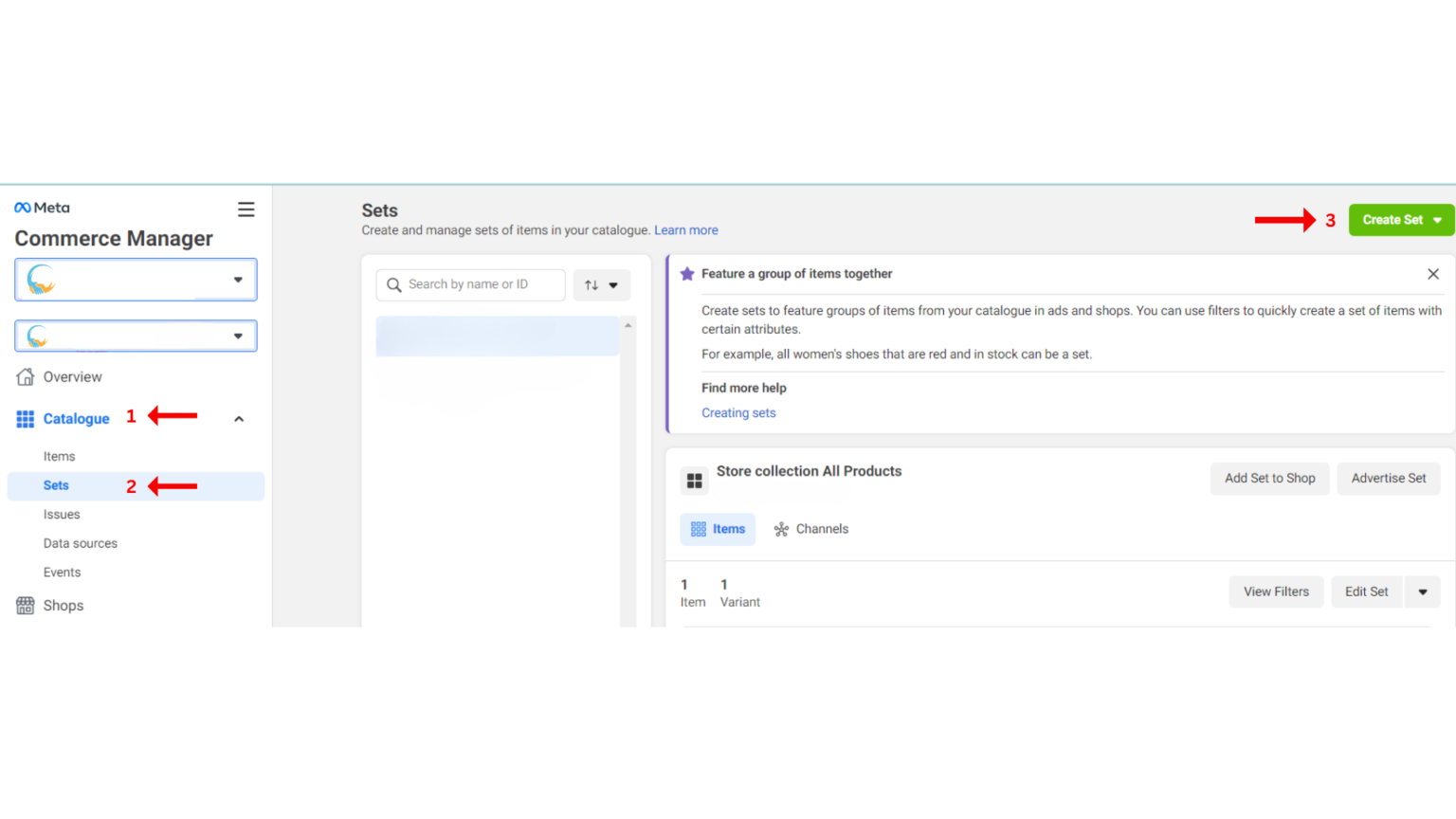The height and width of the screenshot is (819, 1456).
Task: Open the hamburger navigation menu
Action: point(246,209)
